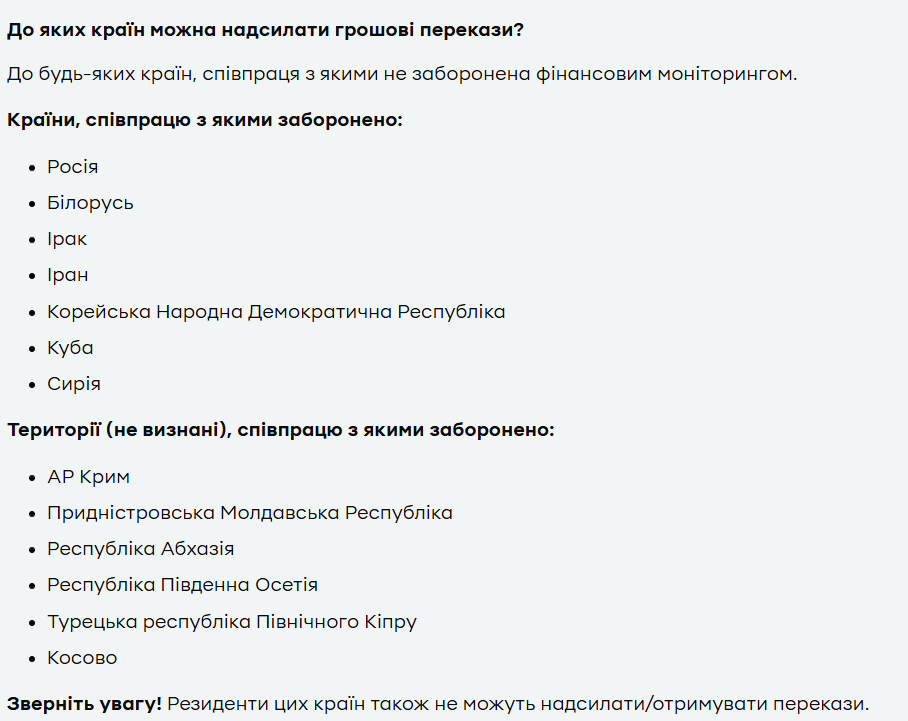Select the "Росія" list item
This screenshot has width=908, height=721.
(x=73, y=167)
